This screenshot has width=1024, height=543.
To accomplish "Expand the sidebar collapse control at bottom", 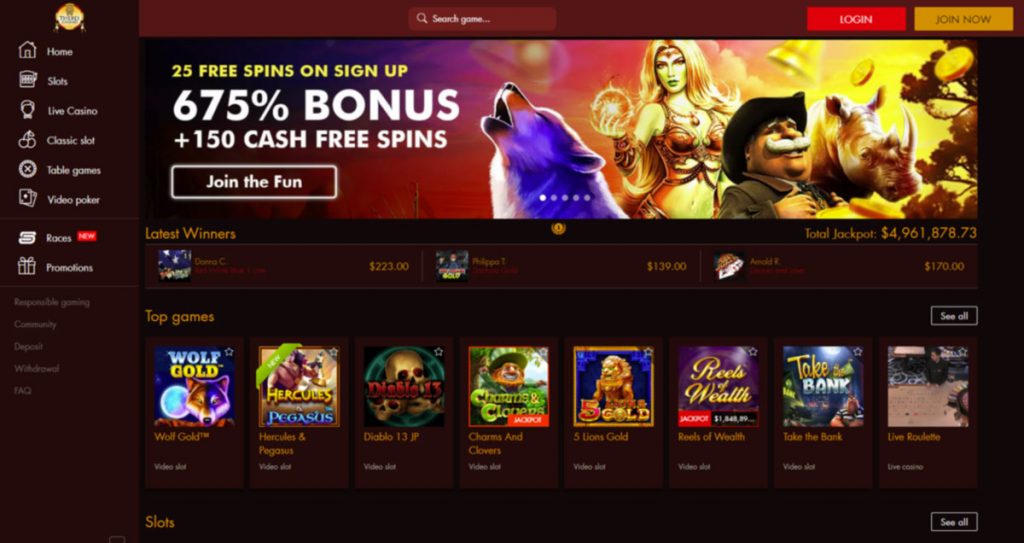I will pos(117,540).
